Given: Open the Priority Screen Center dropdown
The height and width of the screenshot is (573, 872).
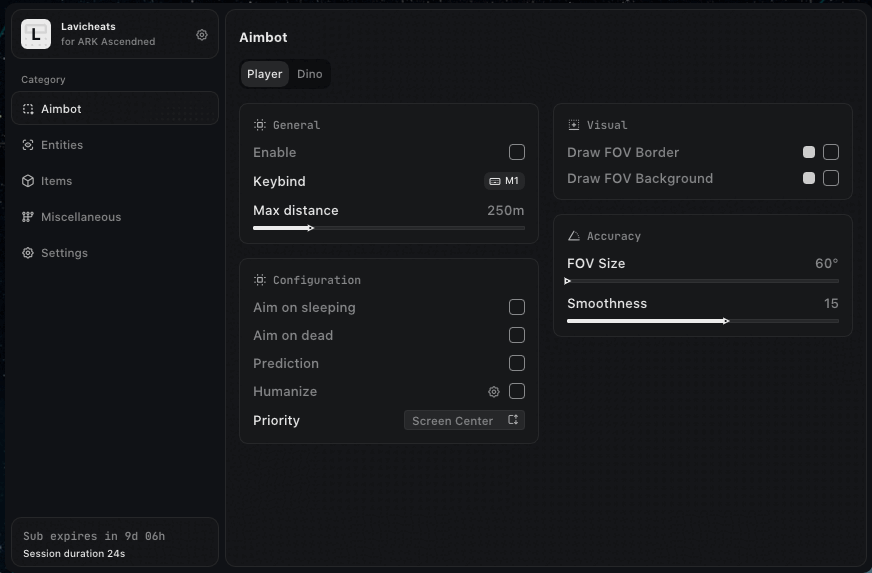Looking at the screenshot, I should 464,420.
